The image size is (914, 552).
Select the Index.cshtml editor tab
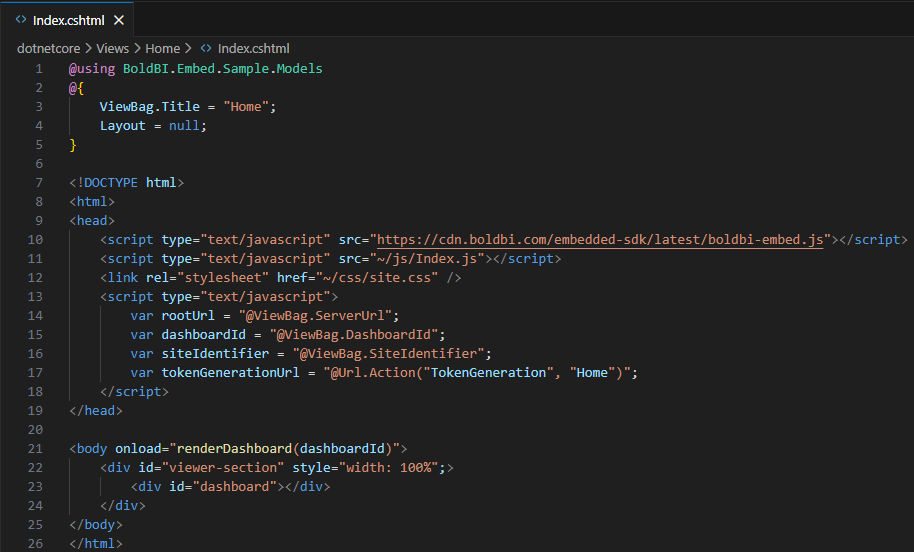click(68, 20)
